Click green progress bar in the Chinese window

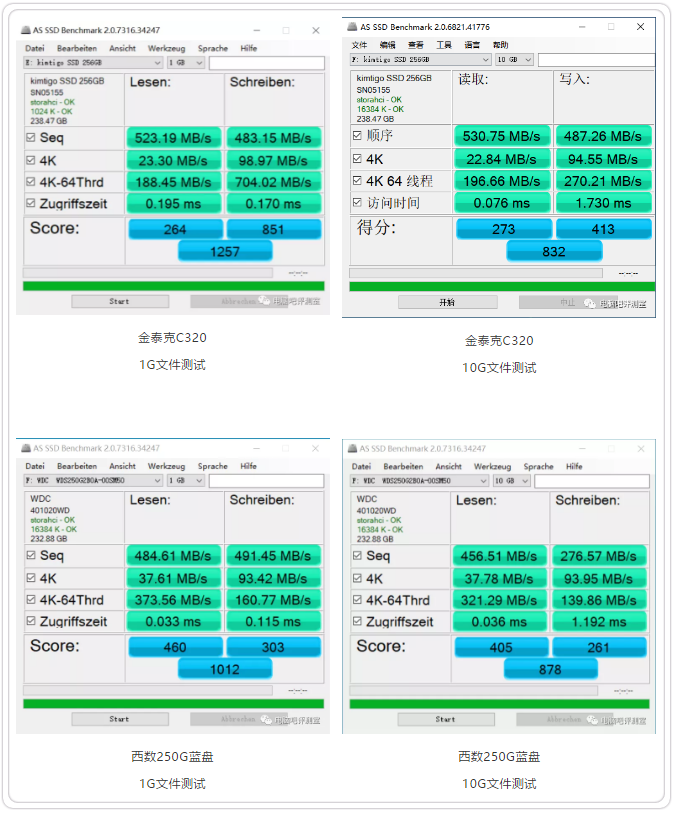tap(500, 286)
